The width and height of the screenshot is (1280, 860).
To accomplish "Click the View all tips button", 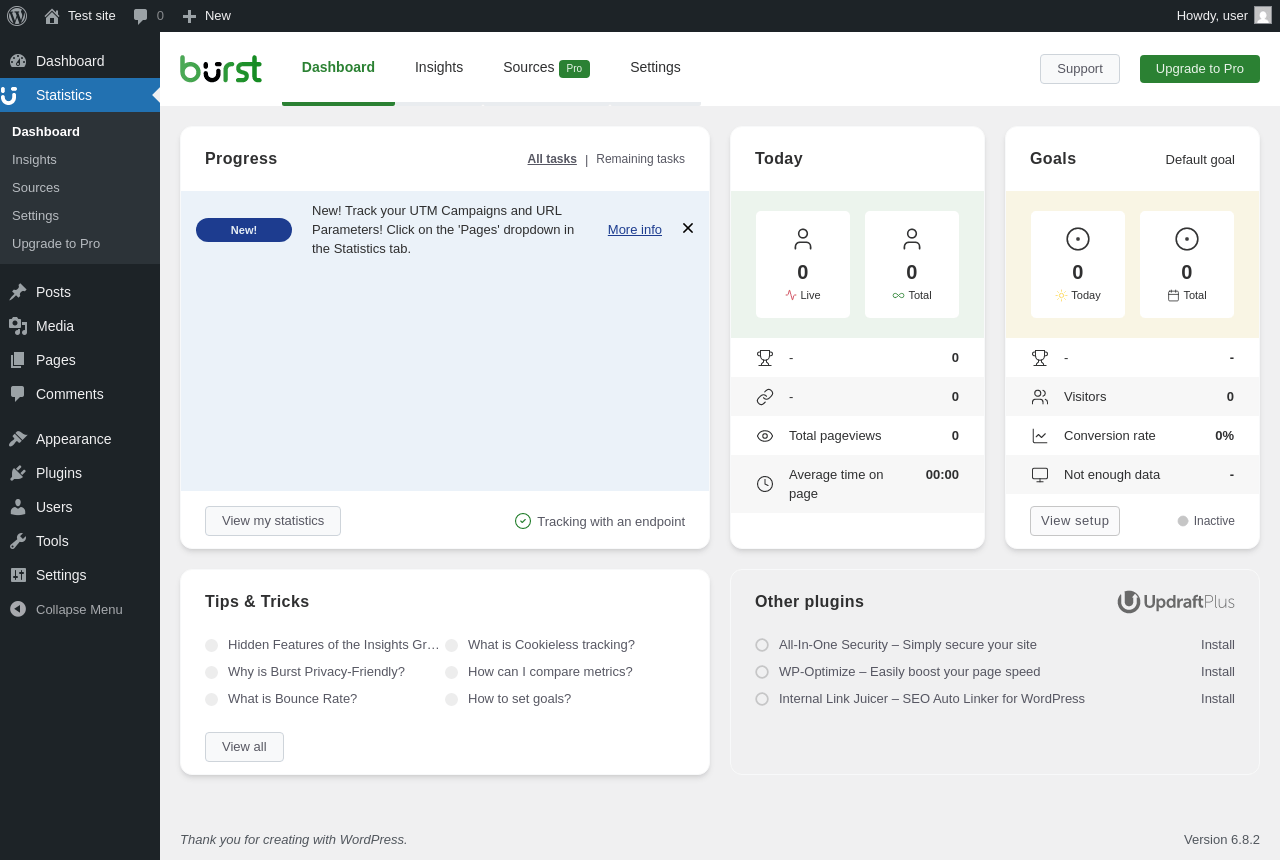I will click(244, 747).
